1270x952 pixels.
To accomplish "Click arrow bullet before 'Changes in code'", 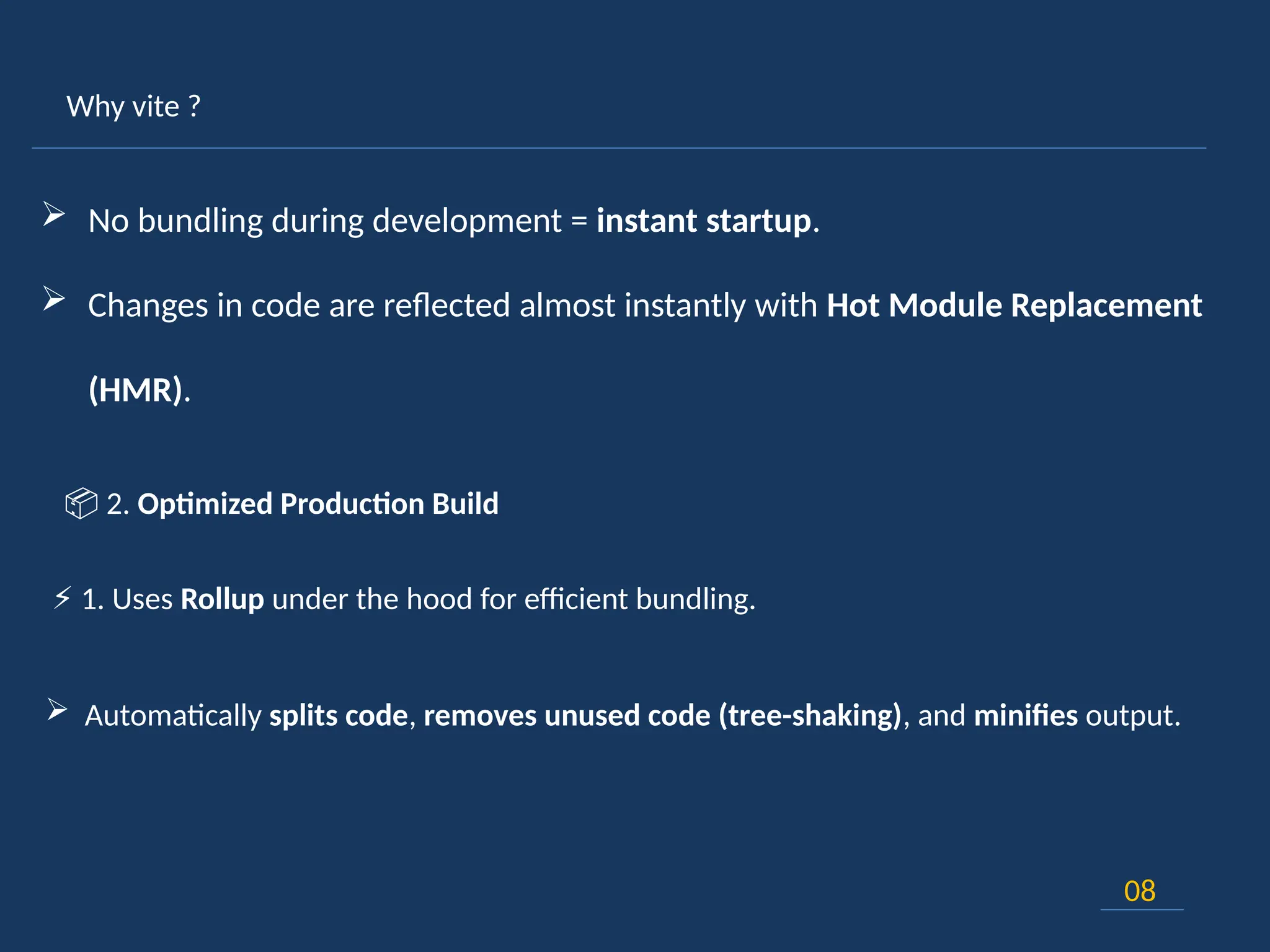I will (54, 299).
